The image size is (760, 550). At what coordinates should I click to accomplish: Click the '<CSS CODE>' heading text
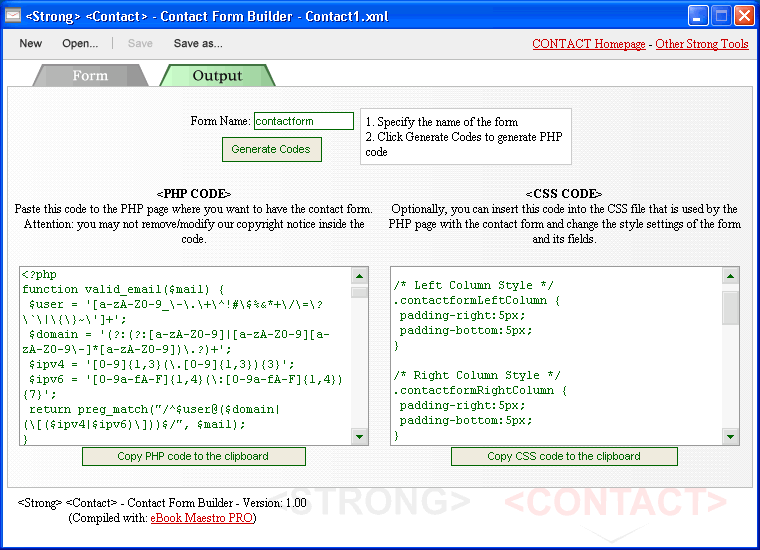pyautogui.click(x=564, y=194)
